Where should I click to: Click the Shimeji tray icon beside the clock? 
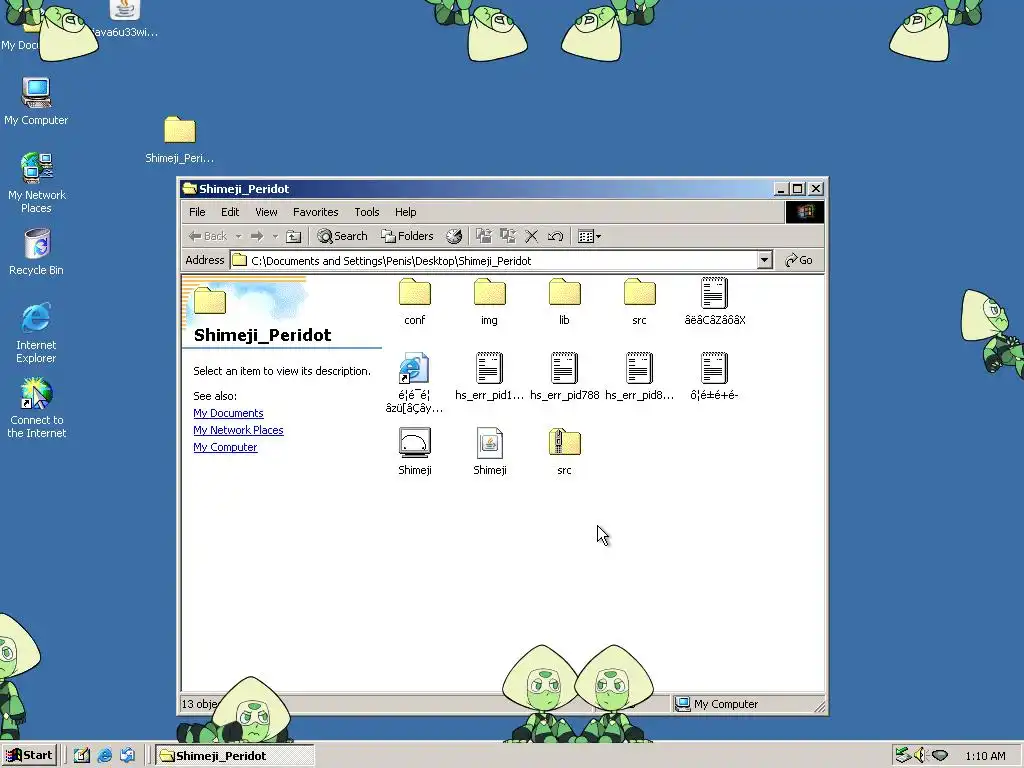940,756
